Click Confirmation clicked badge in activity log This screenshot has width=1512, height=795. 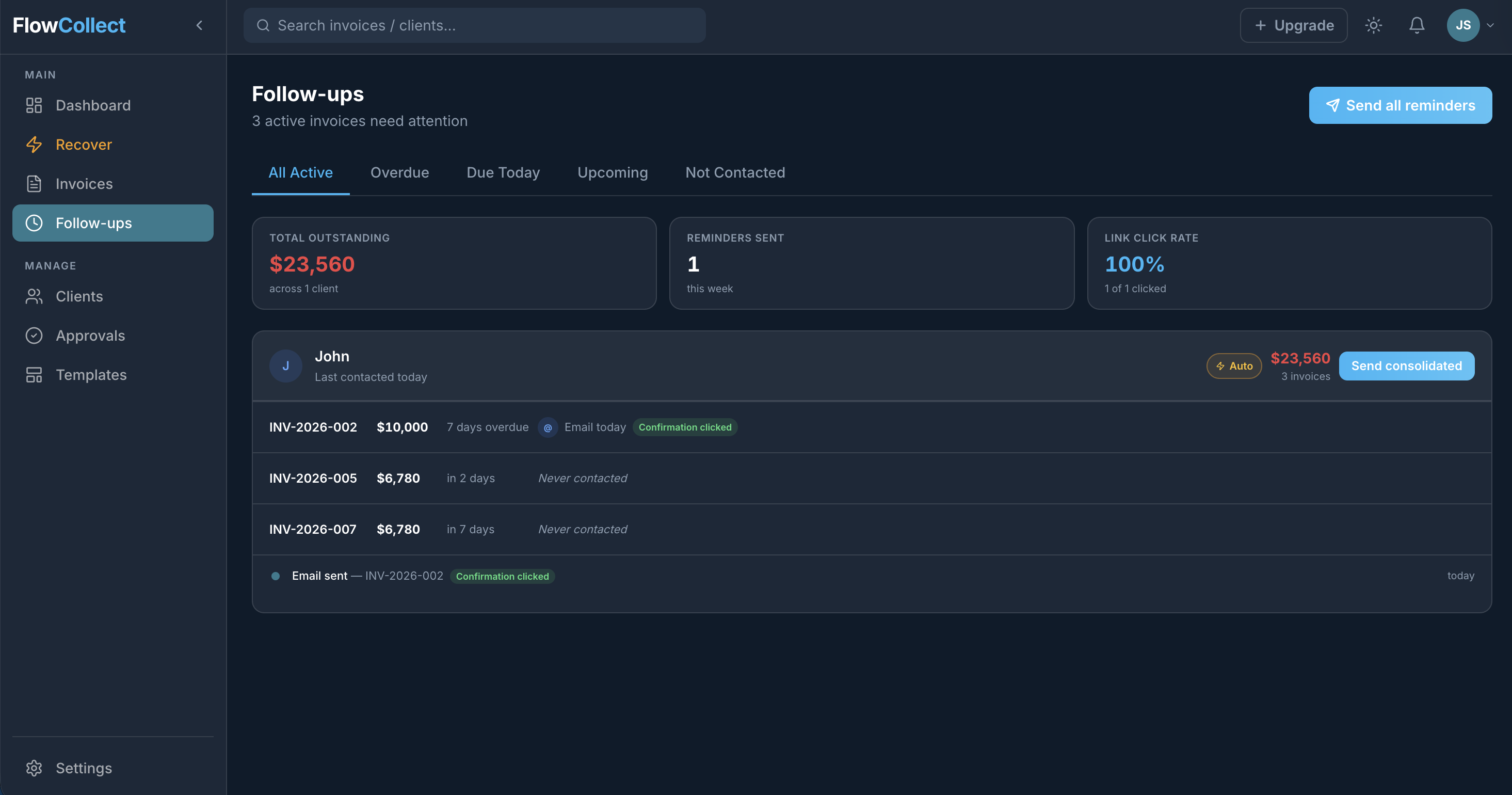tap(503, 576)
